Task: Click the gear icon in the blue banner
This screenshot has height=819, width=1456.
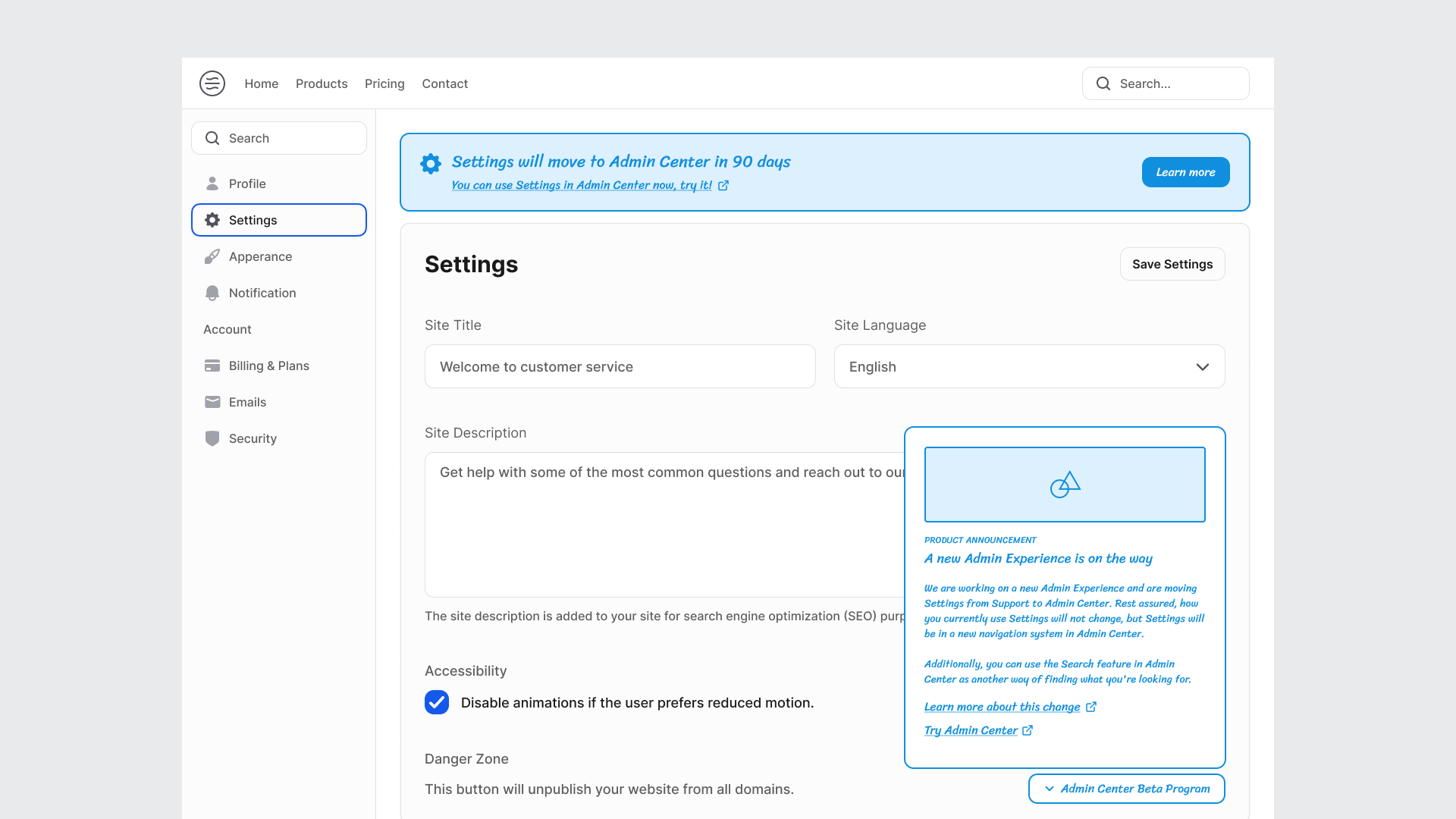Action: tap(431, 164)
